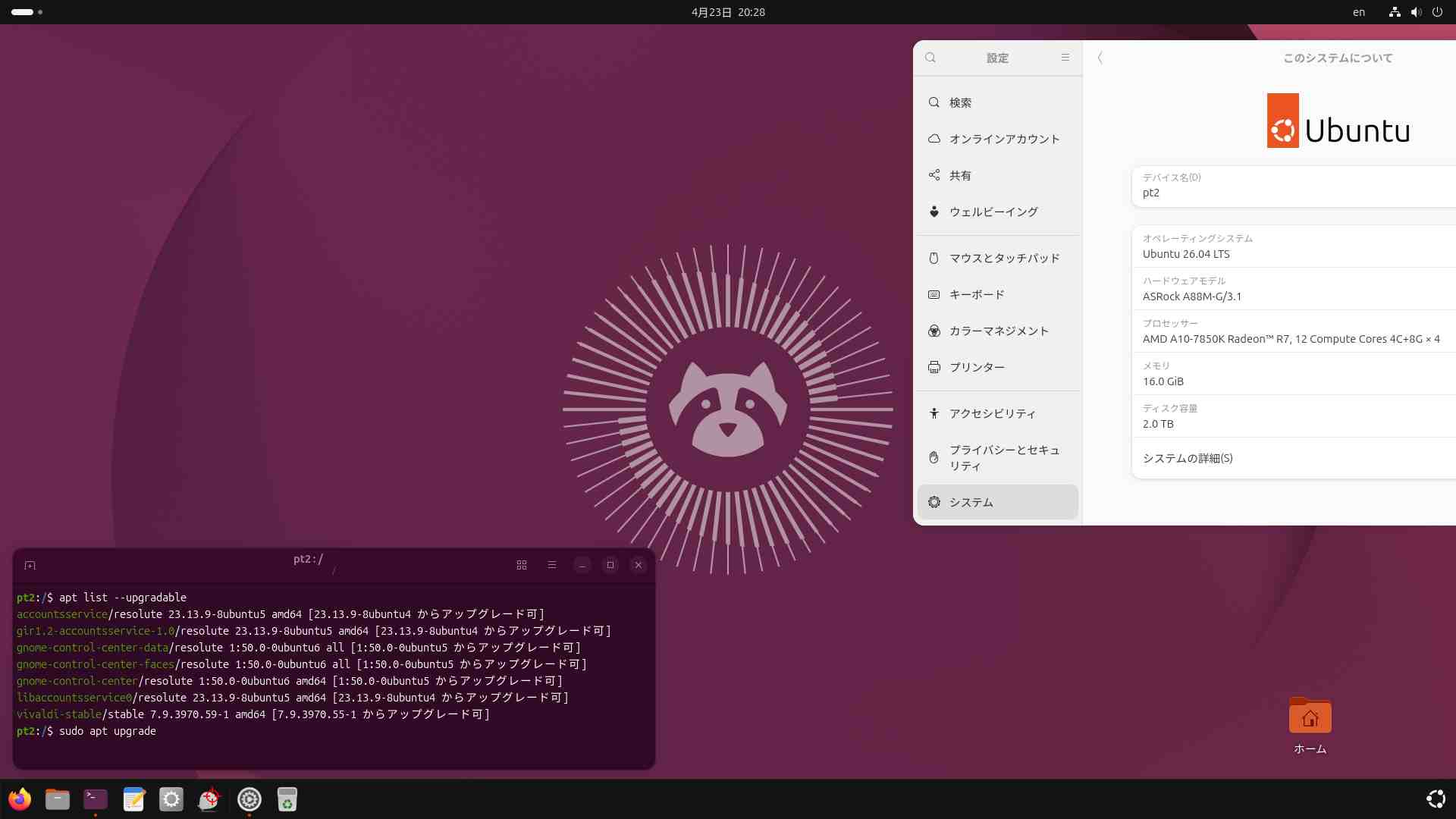1456x819 pixels.
Task: Go back with the left chevron arrow
Action: 1100,58
